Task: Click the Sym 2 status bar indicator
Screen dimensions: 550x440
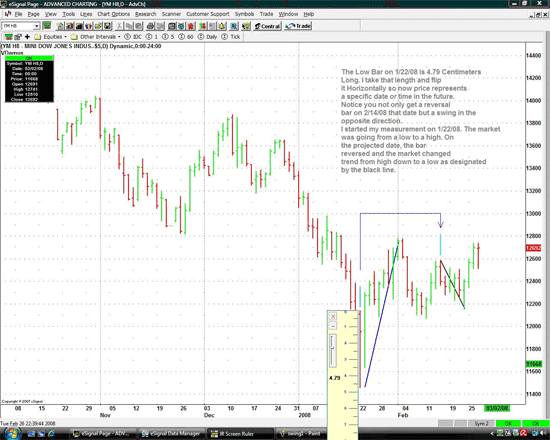Action: [x=481, y=424]
